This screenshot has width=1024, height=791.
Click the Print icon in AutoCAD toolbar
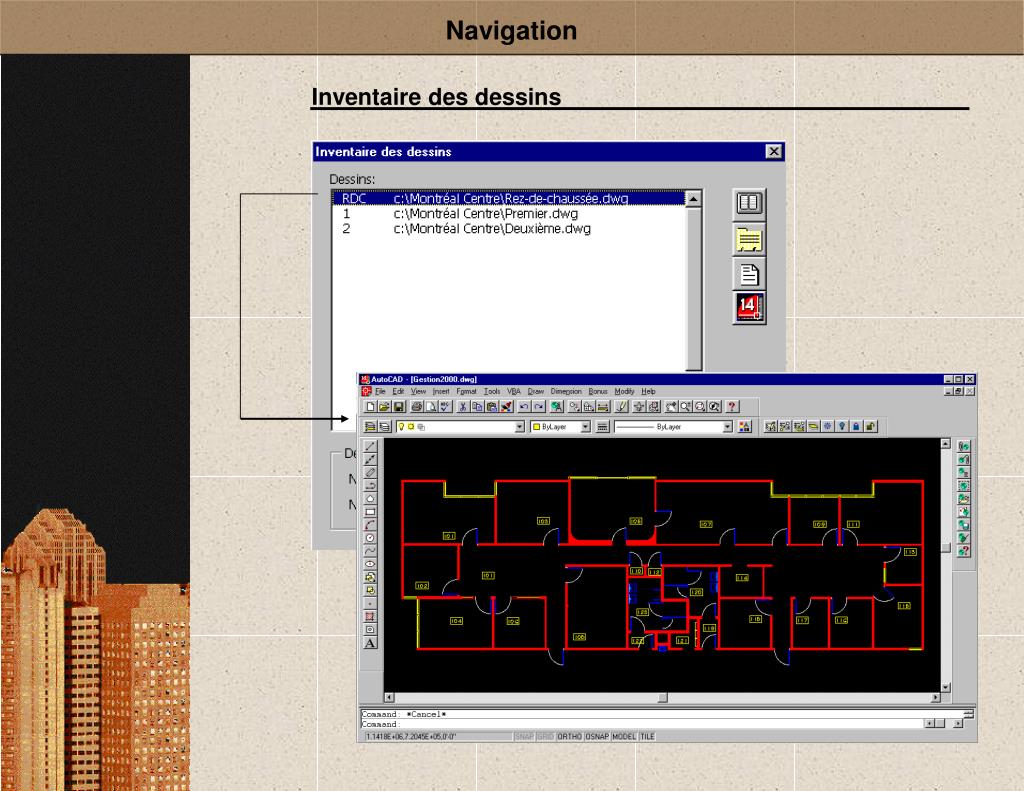[x=417, y=406]
